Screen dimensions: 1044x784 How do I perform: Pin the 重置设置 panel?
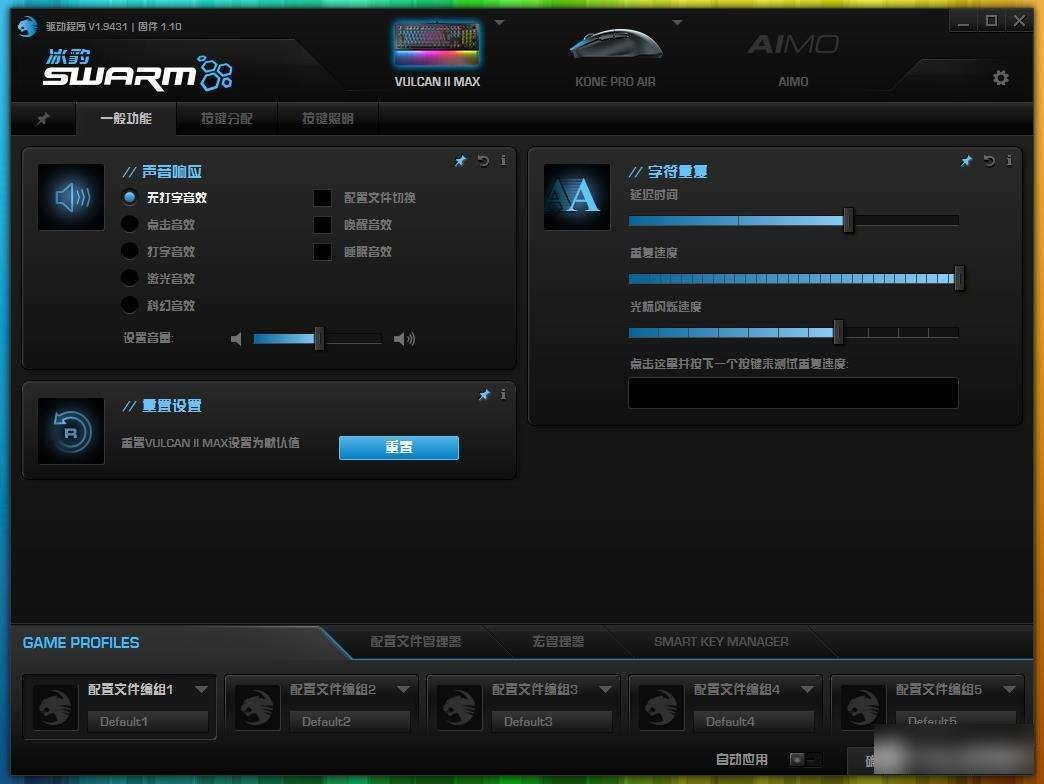point(484,395)
